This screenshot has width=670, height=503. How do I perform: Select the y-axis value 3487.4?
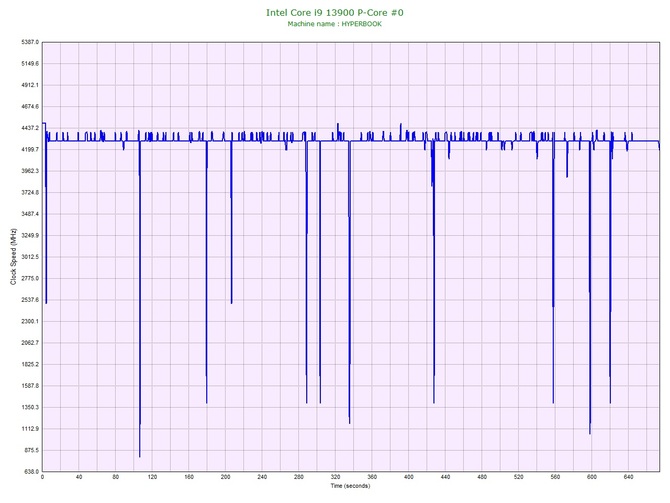(x=30, y=214)
